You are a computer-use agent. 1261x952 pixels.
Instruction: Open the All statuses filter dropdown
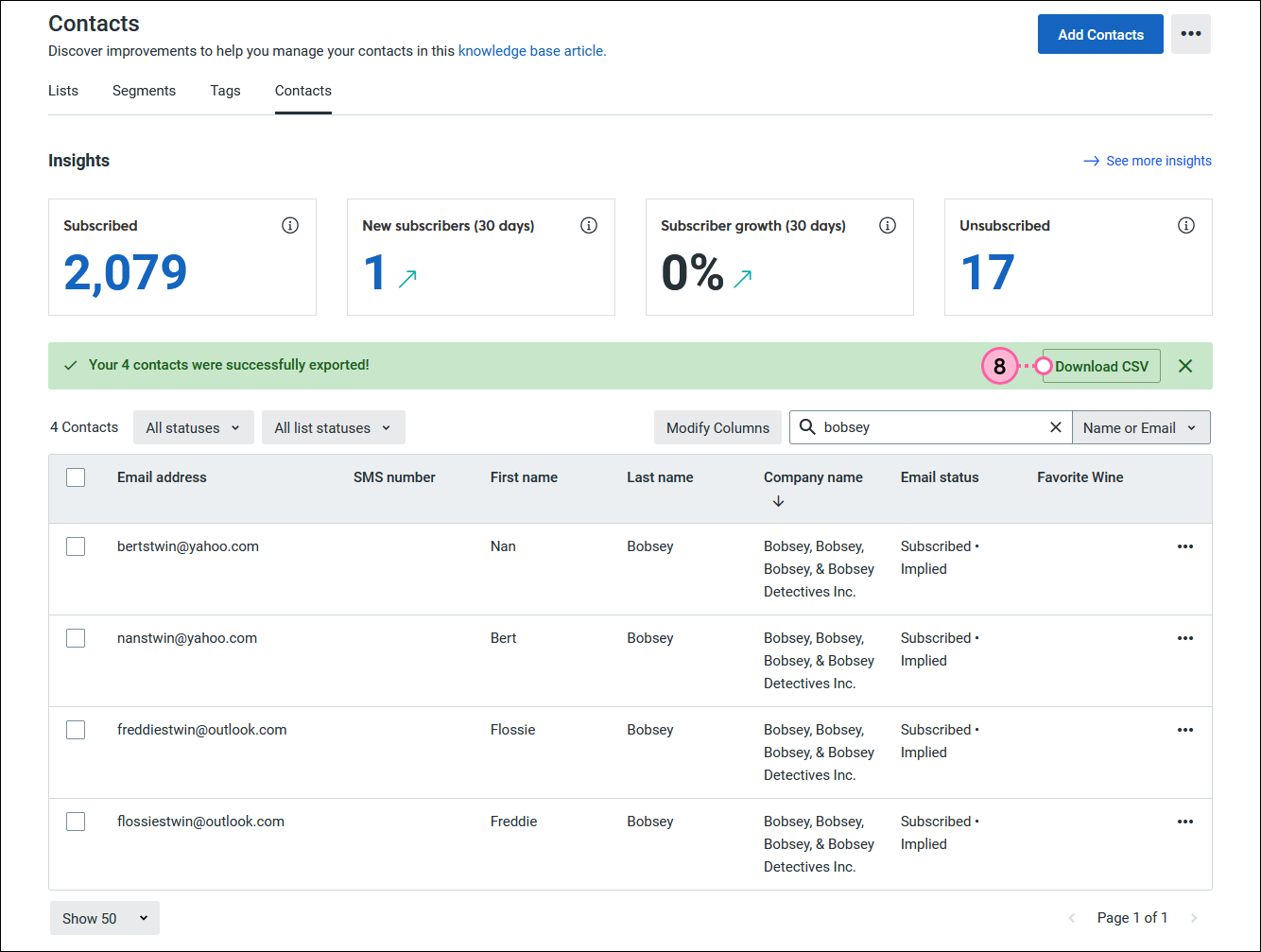193,427
